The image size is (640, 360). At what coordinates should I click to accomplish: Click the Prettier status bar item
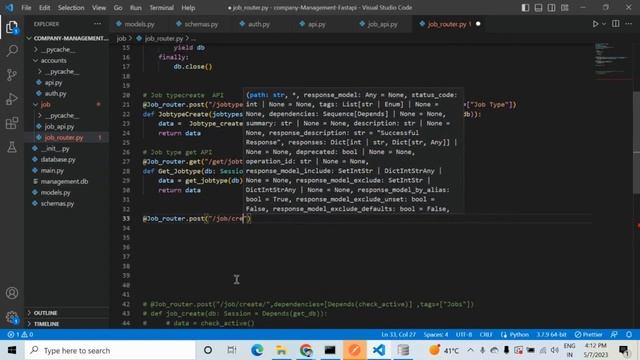[x=588, y=334]
